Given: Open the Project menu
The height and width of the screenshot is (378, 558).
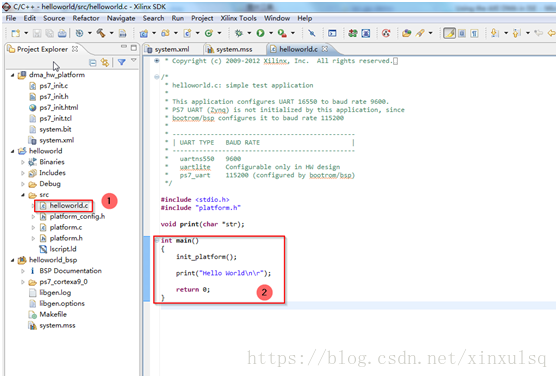Looking at the screenshot, I should [x=202, y=18].
